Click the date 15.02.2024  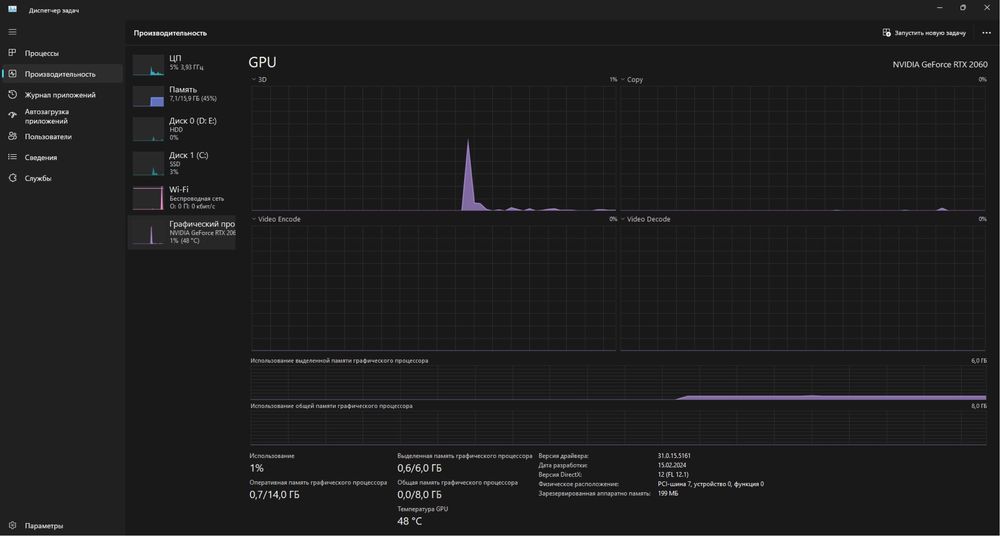(x=672, y=465)
